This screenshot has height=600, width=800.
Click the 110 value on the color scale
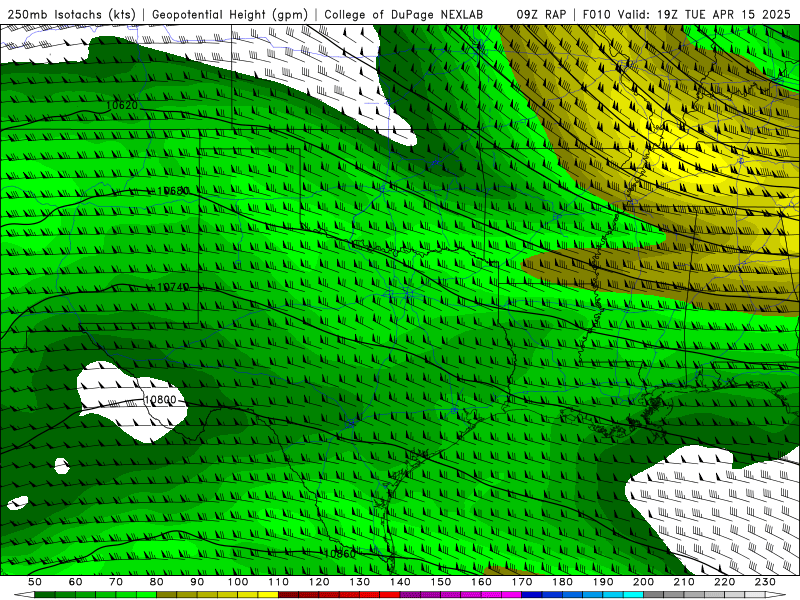click(279, 582)
